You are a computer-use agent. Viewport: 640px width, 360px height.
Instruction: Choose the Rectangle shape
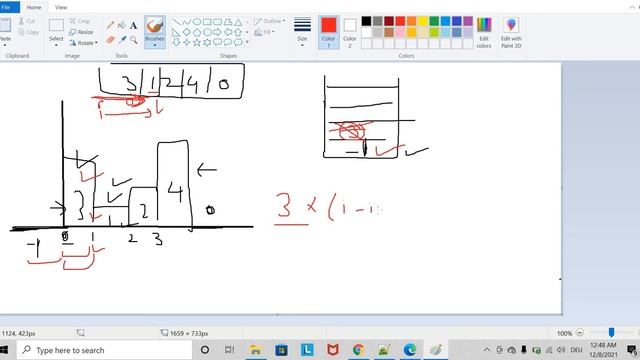207,22
